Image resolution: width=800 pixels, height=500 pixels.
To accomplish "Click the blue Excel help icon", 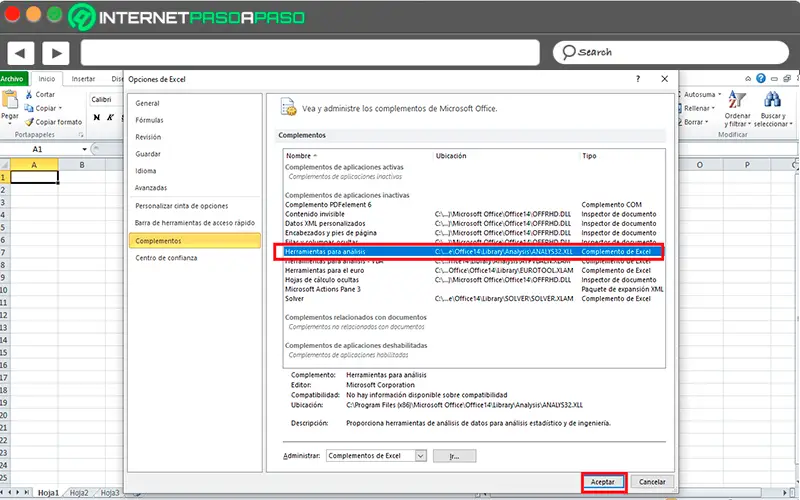I will pos(761,79).
